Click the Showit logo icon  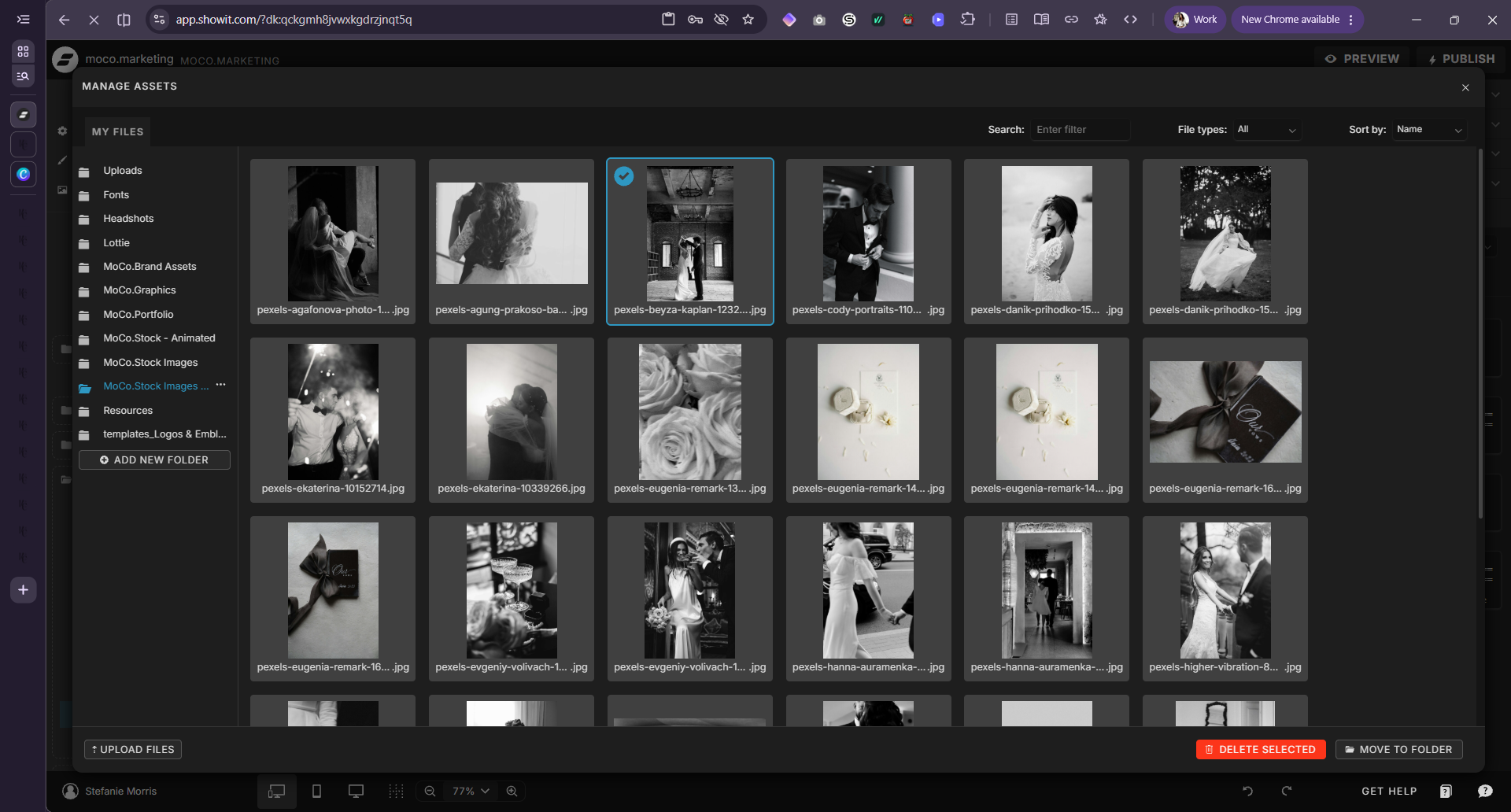pos(65,59)
